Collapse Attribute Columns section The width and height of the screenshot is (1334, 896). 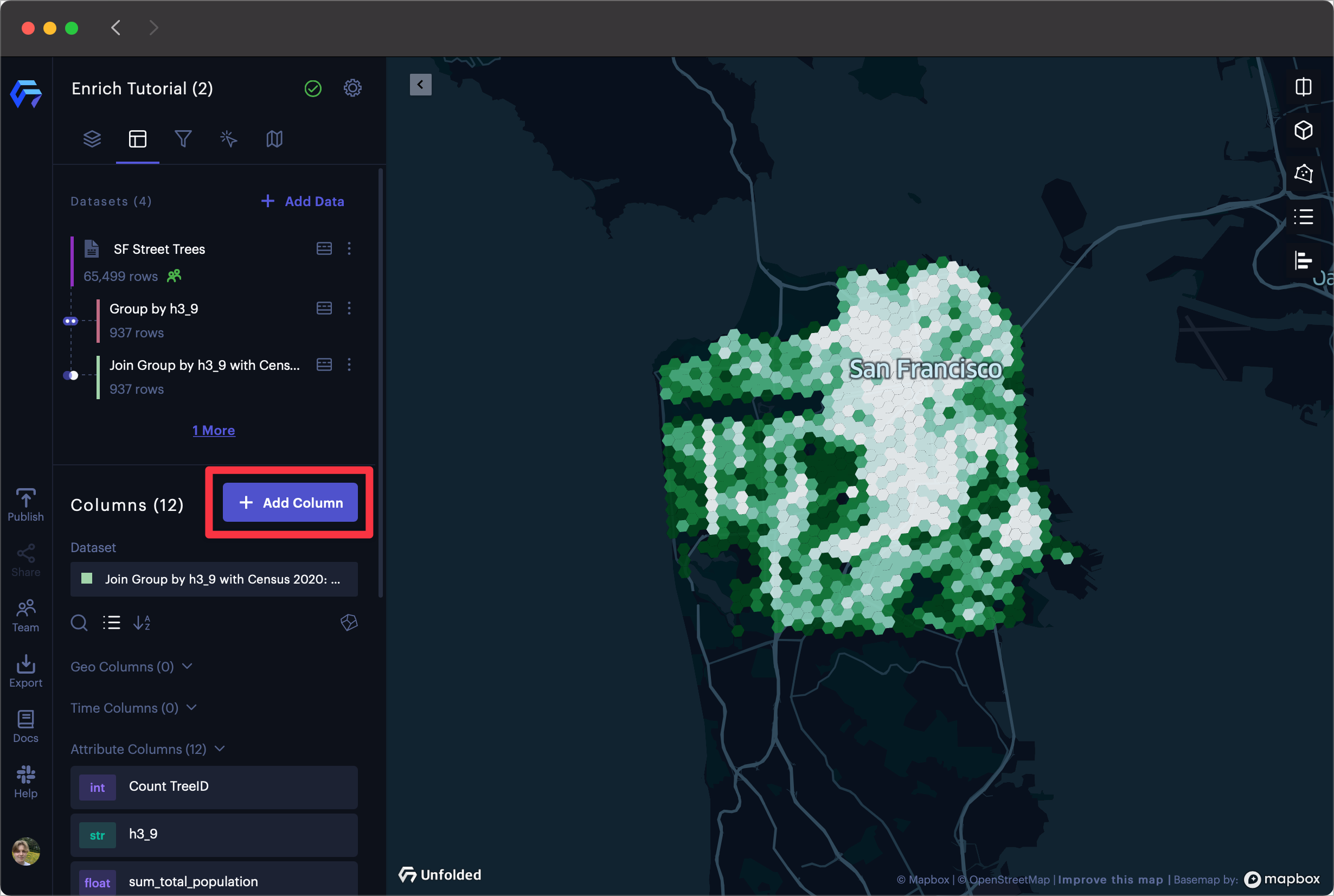(220, 748)
